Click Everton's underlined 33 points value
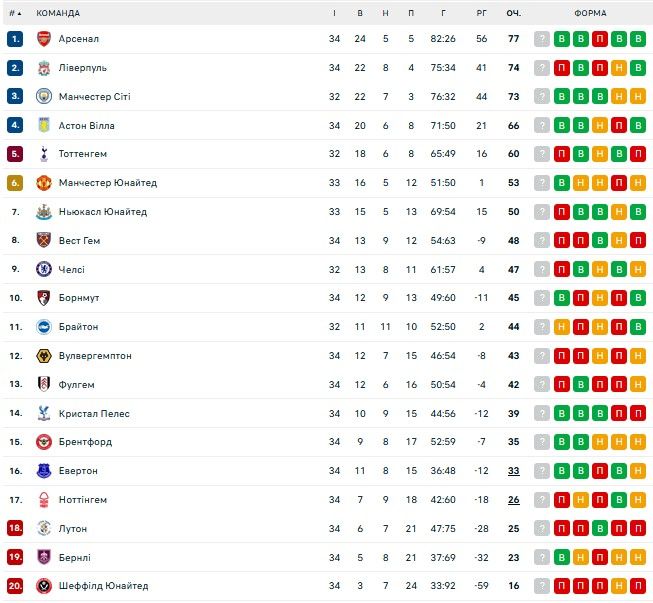653x603 pixels. [x=513, y=471]
